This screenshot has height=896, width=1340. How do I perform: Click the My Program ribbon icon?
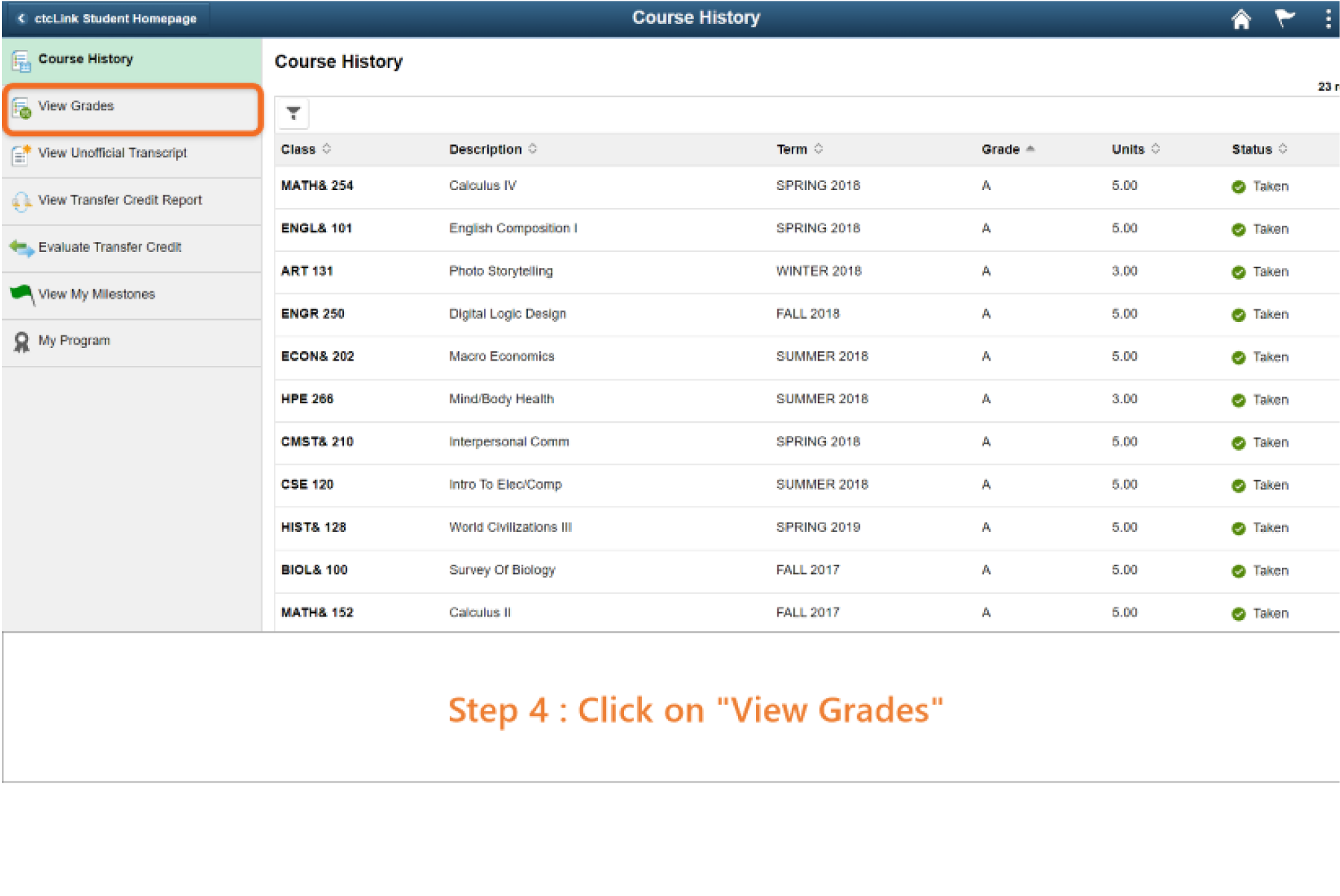(21, 342)
